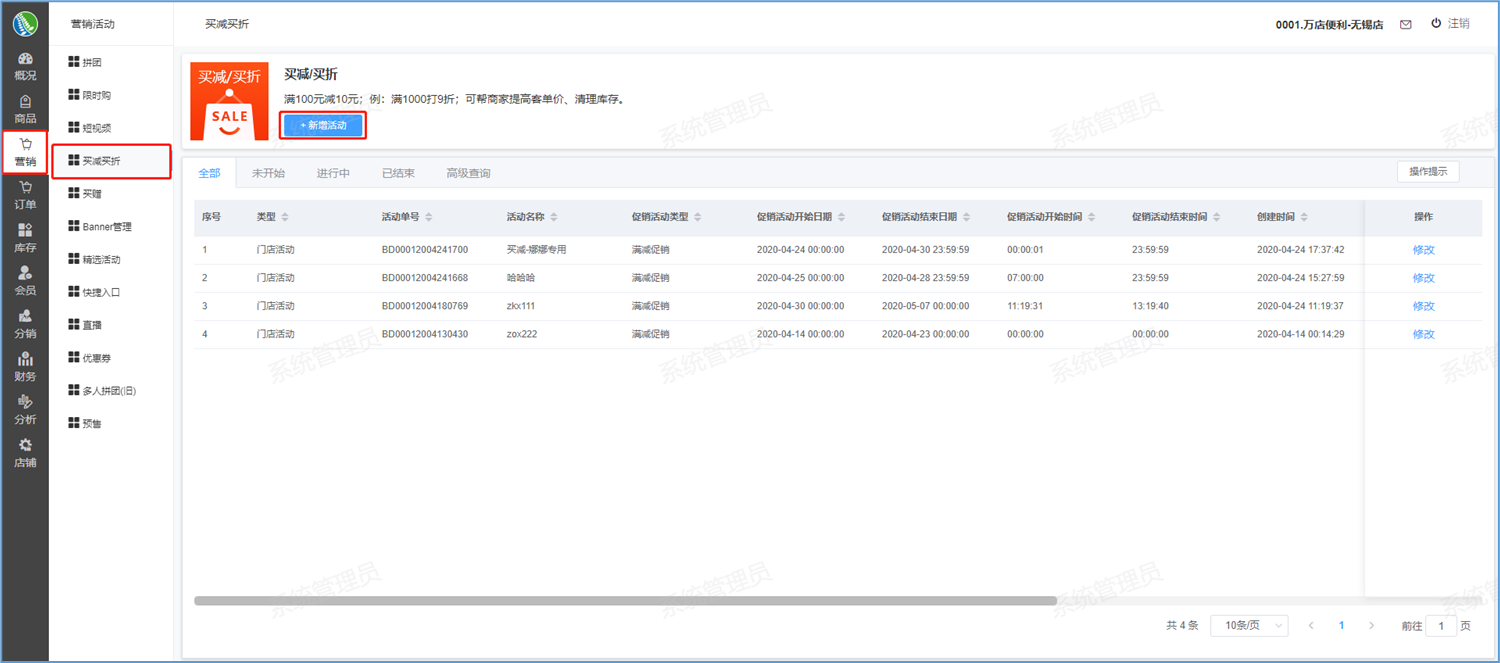The width and height of the screenshot is (1500, 663).
Task: Open 优惠券 in the marketing menu
Action: click(96, 358)
